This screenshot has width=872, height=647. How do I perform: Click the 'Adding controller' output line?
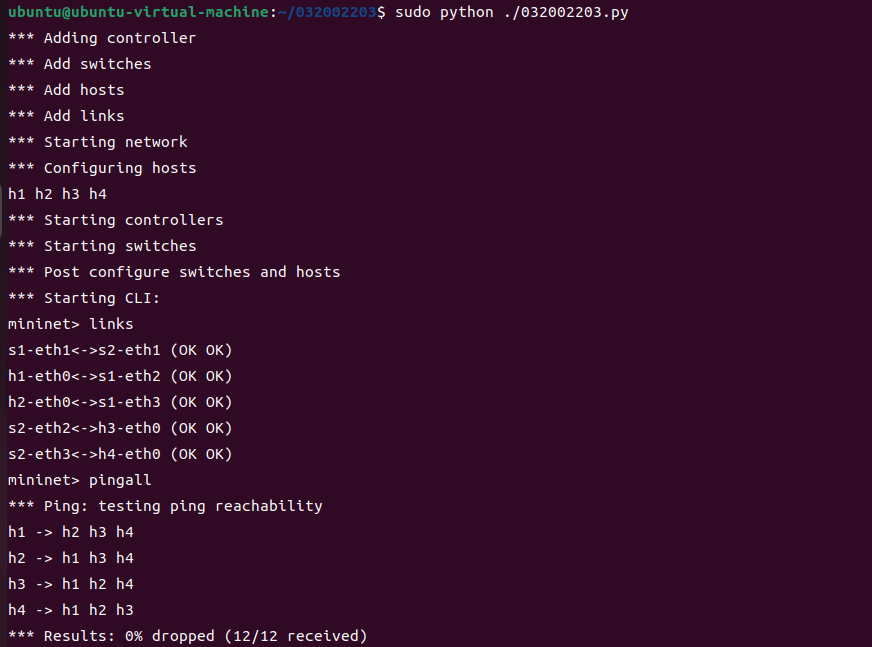[x=102, y=38]
